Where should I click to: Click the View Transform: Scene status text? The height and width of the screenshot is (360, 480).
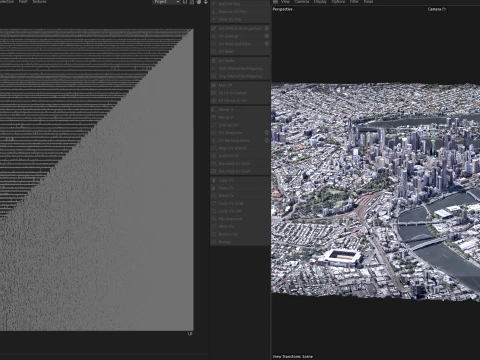pos(293,357)
